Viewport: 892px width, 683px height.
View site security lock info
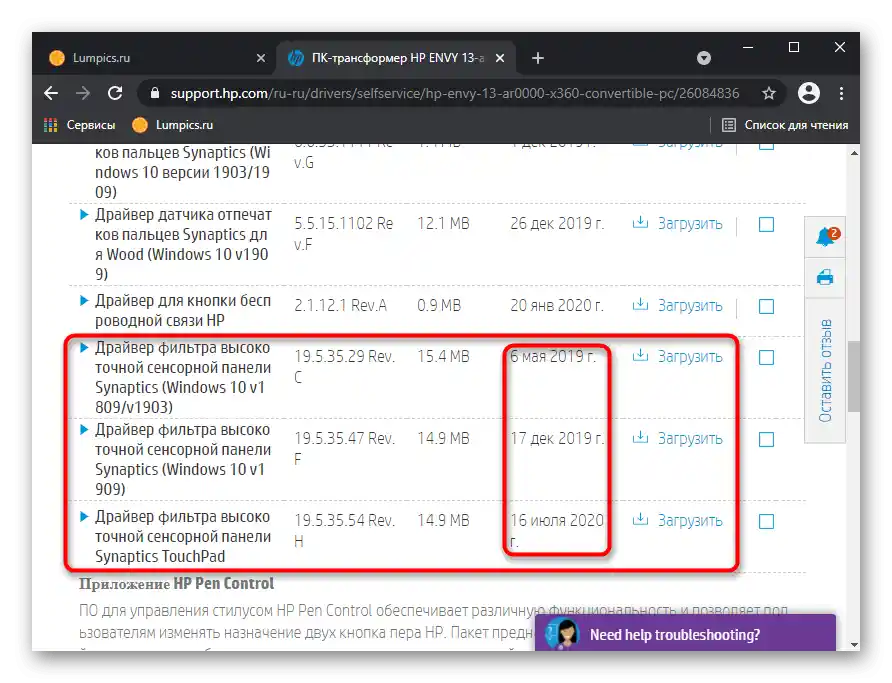click(x=154, y=93)
